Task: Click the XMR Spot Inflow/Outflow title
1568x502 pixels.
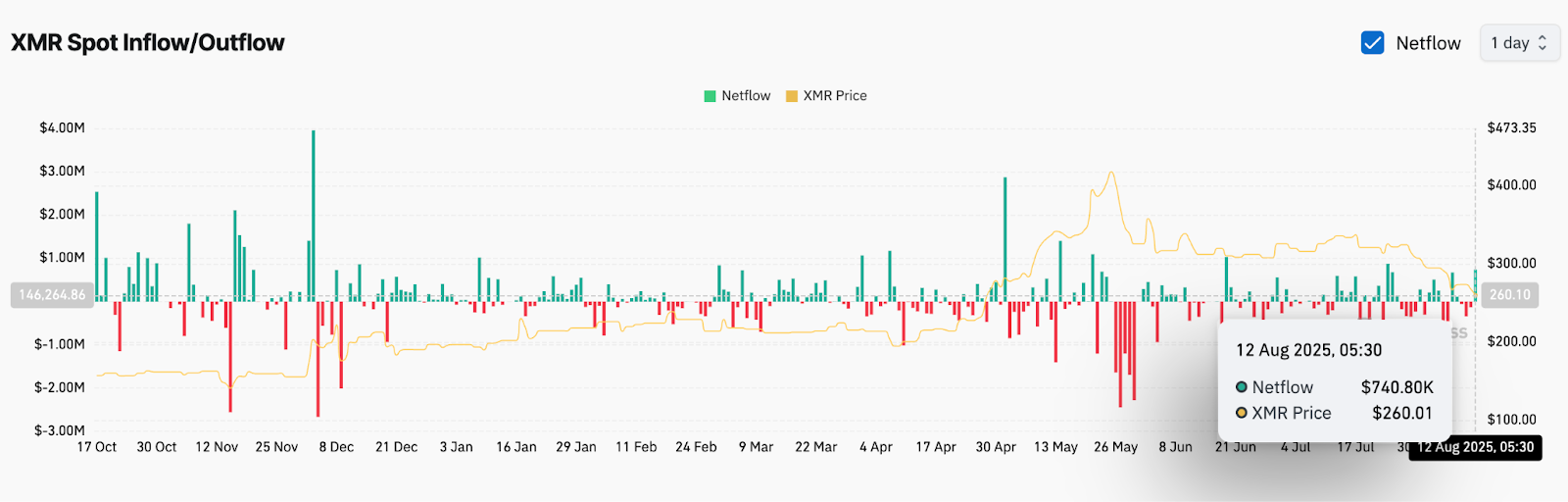Action: (148, 43)
